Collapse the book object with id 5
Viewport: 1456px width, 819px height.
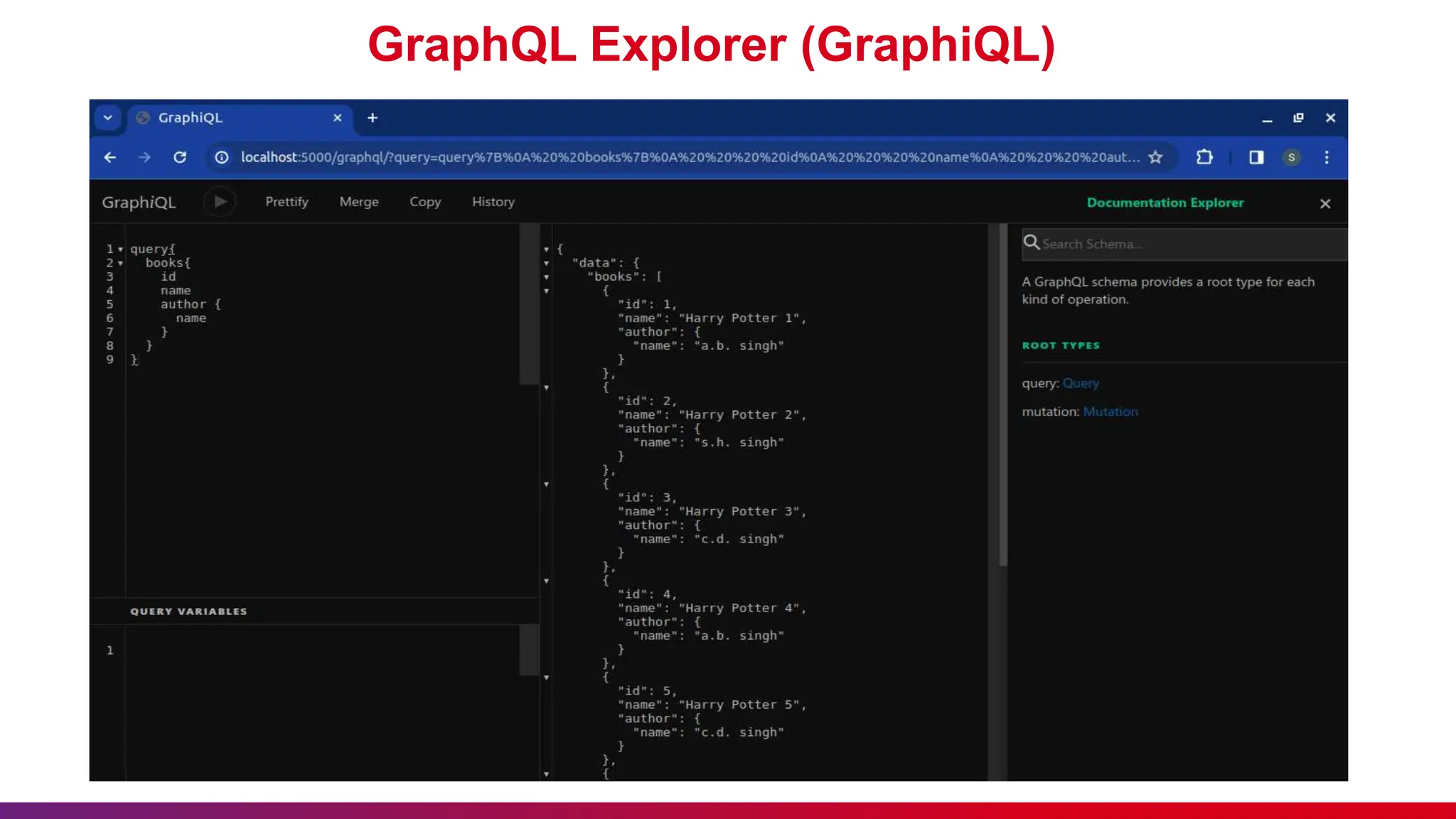(x=546, y=678)
